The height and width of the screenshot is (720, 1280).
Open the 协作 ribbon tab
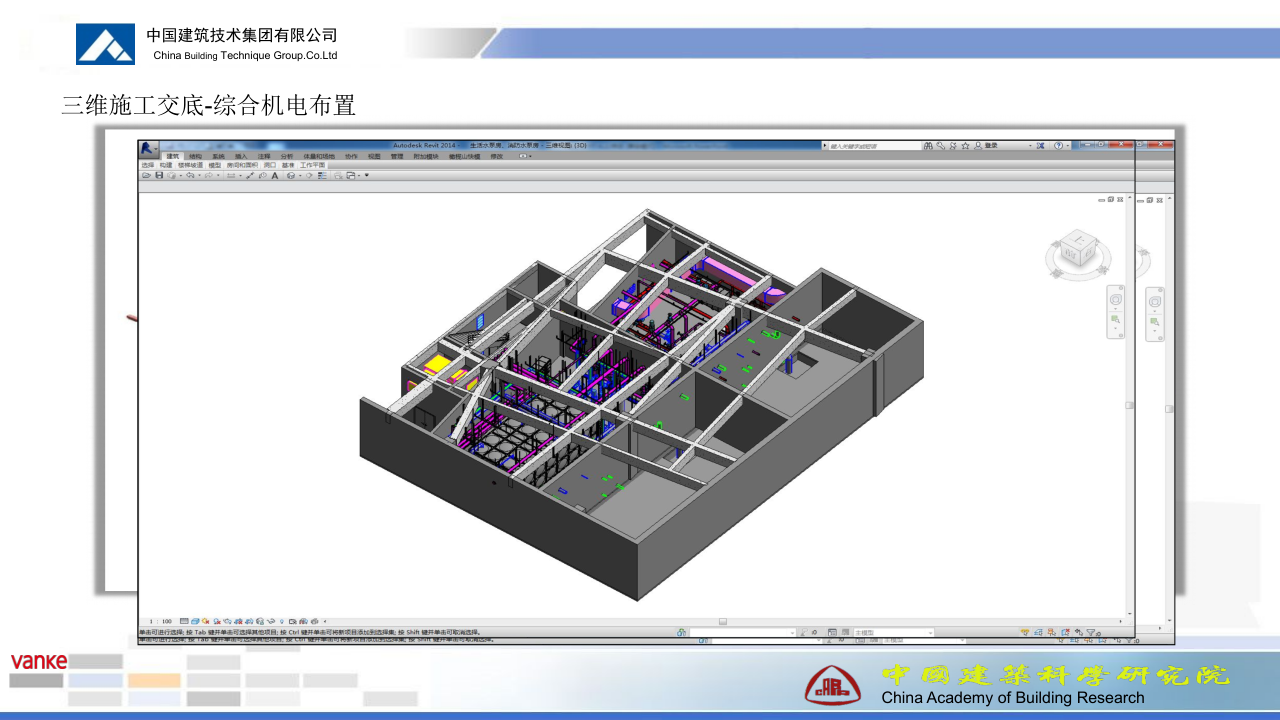(351, 156)
